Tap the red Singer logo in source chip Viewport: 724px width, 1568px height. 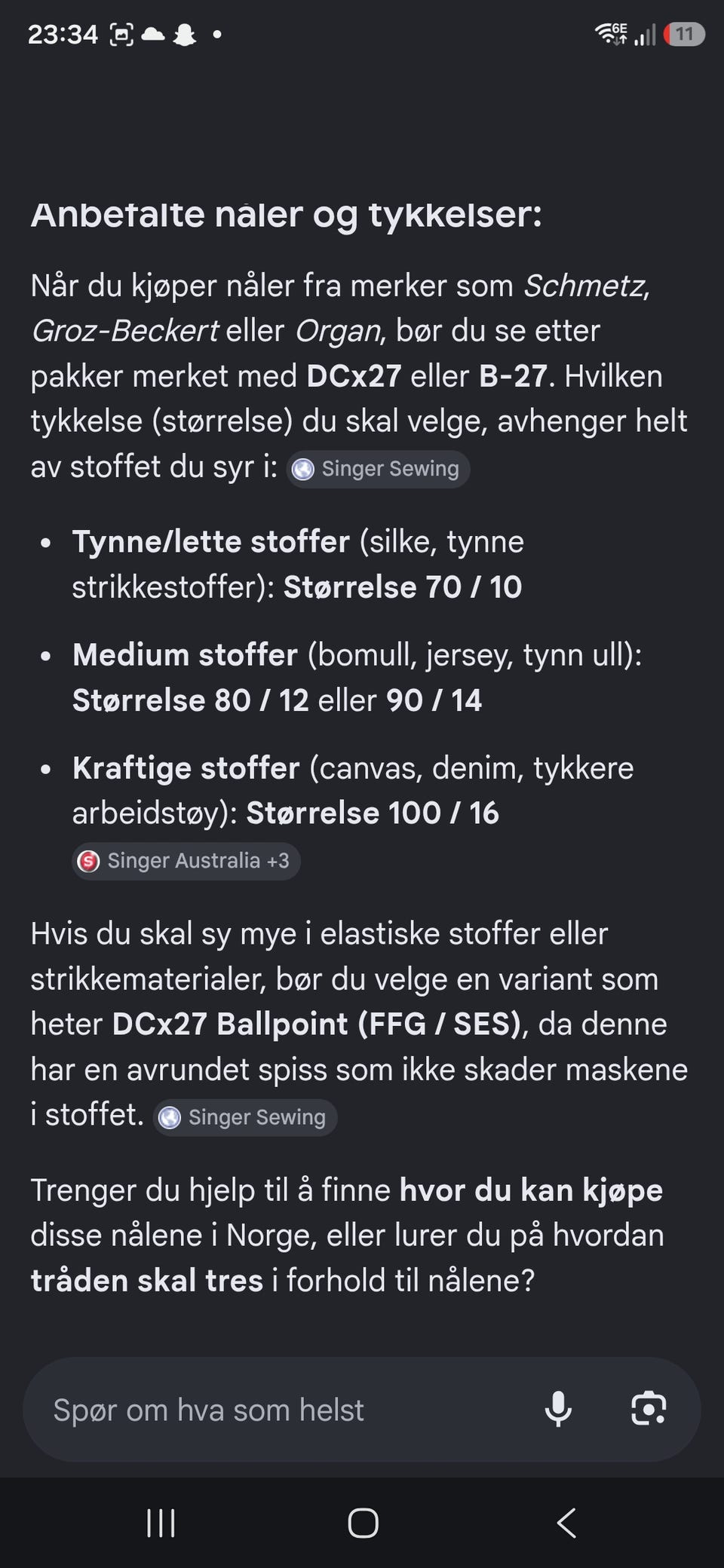pos(89,861)
